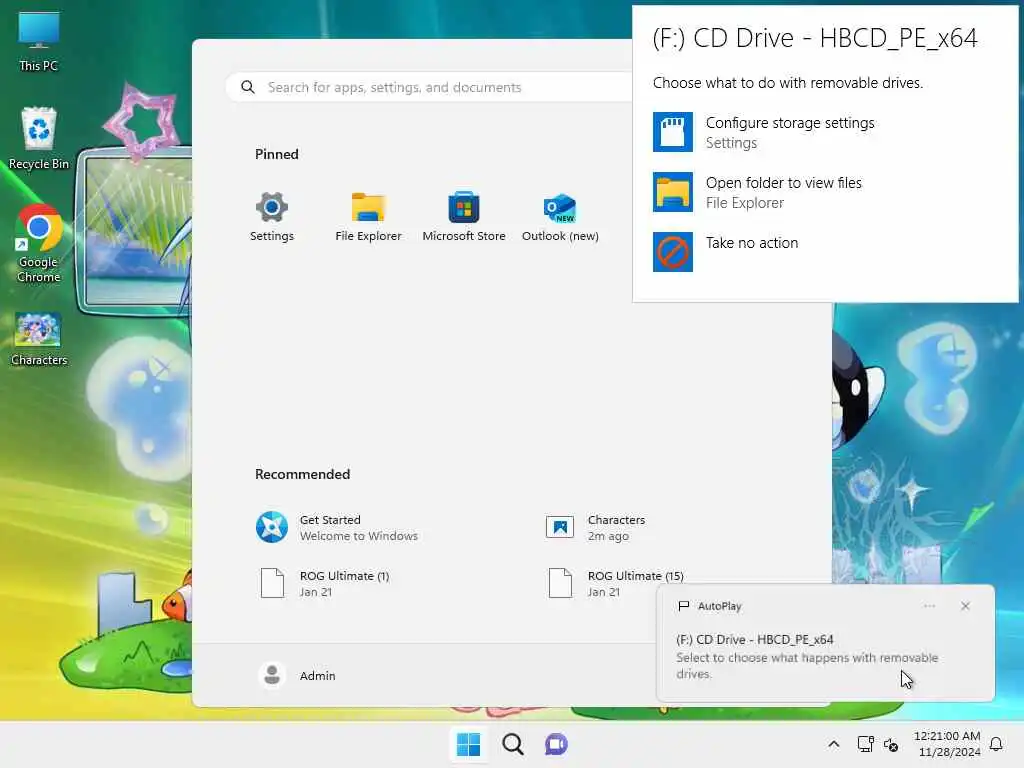Open taskbar Search

513,744
